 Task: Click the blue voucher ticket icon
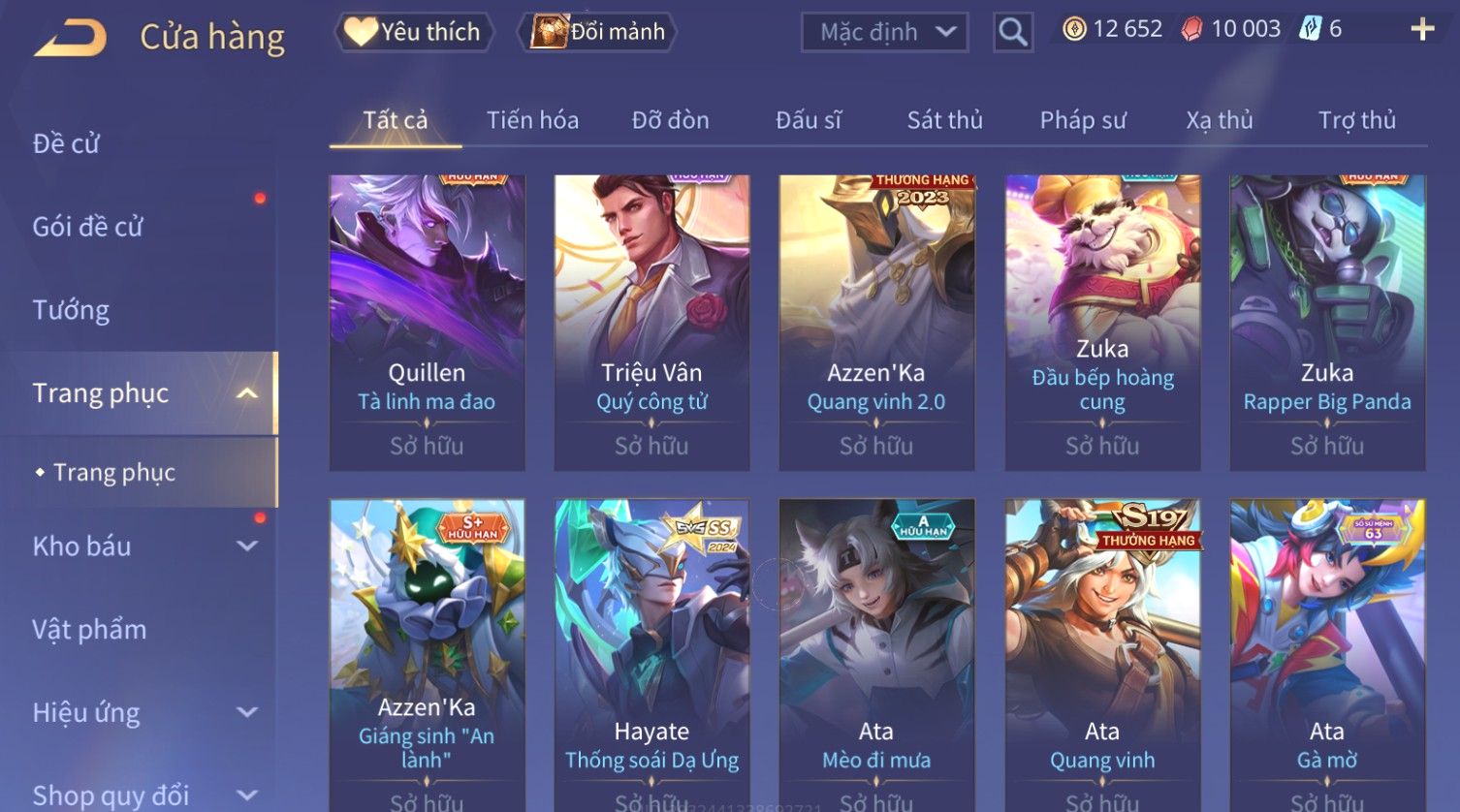click(x=1311, y=29)
